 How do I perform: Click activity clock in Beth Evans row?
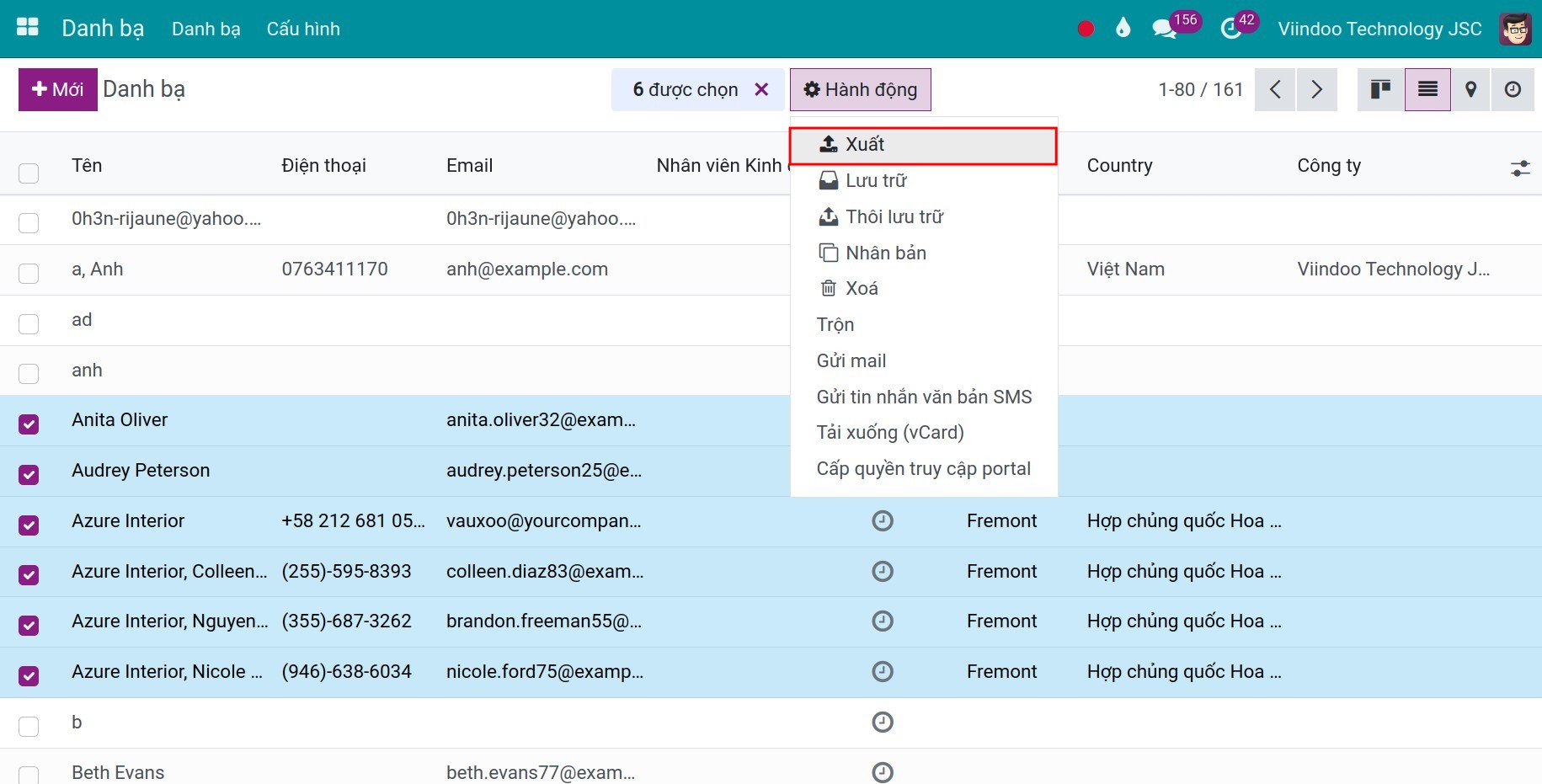point(883,772)
